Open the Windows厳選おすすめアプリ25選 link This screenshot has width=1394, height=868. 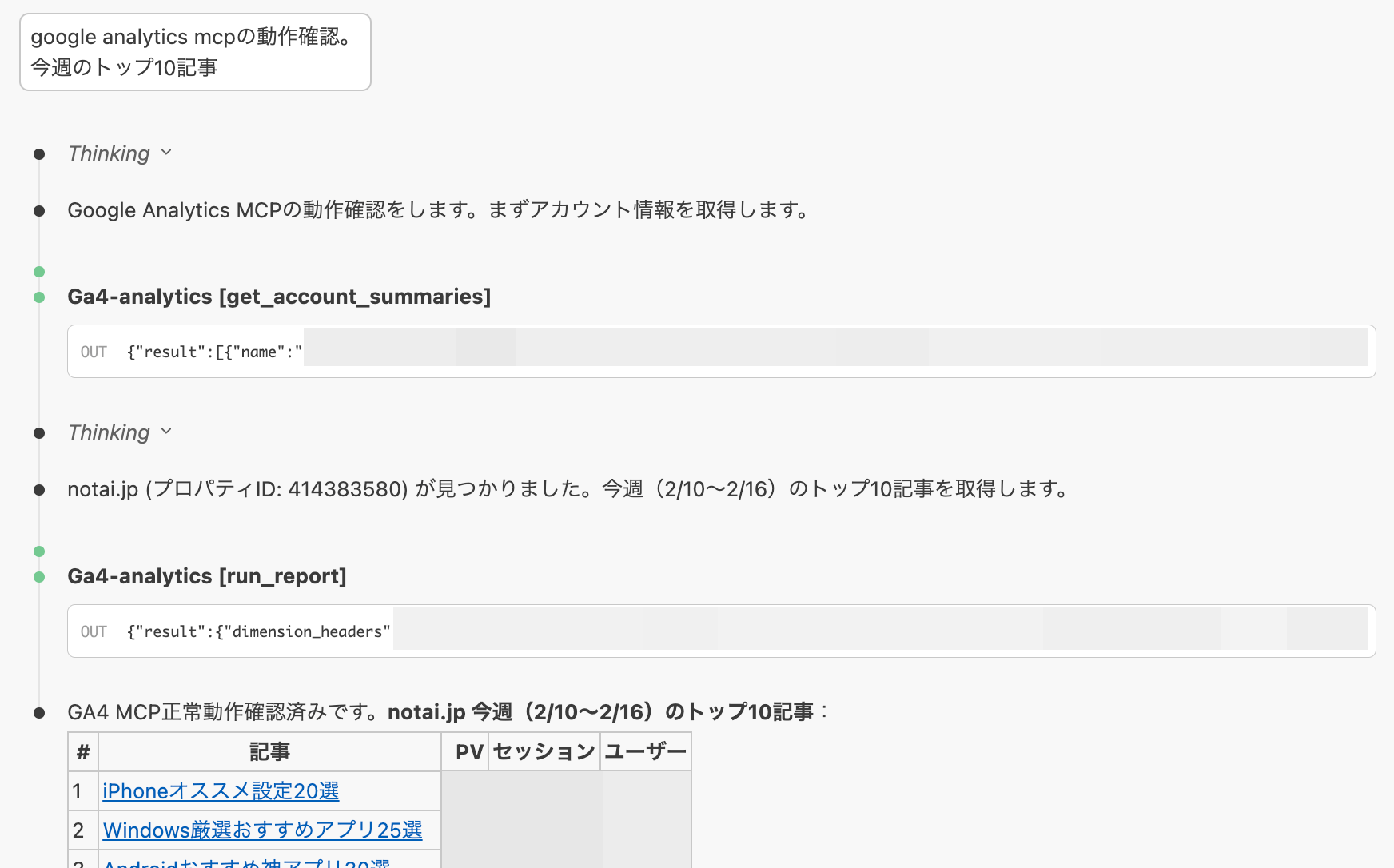pos(265,830)
